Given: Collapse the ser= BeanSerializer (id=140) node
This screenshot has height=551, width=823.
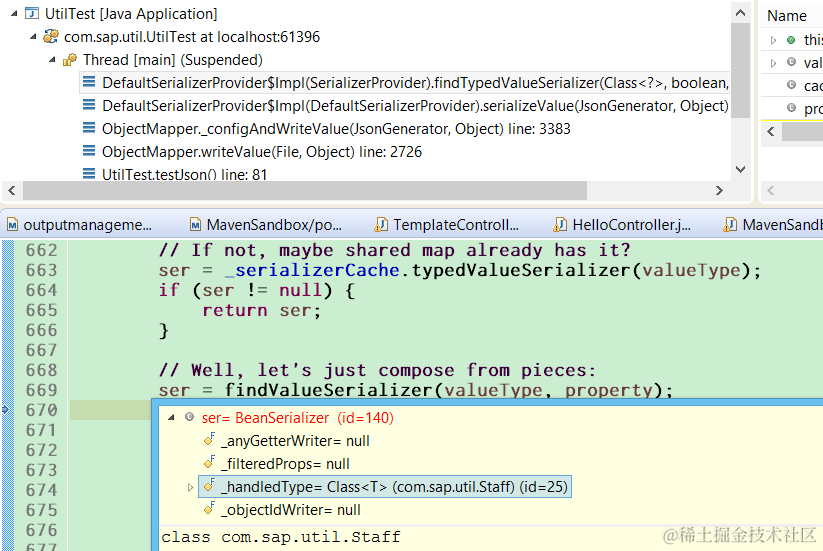Looking at the screenshot, I should pos(171,418).
